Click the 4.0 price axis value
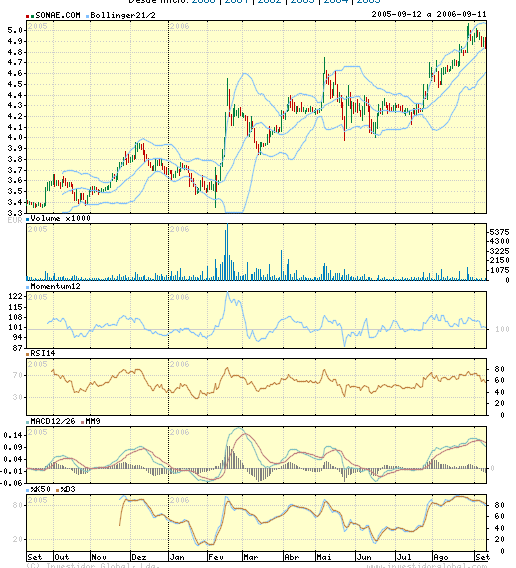The width and height of the screenshot is (516, 568). click(15, 137)
